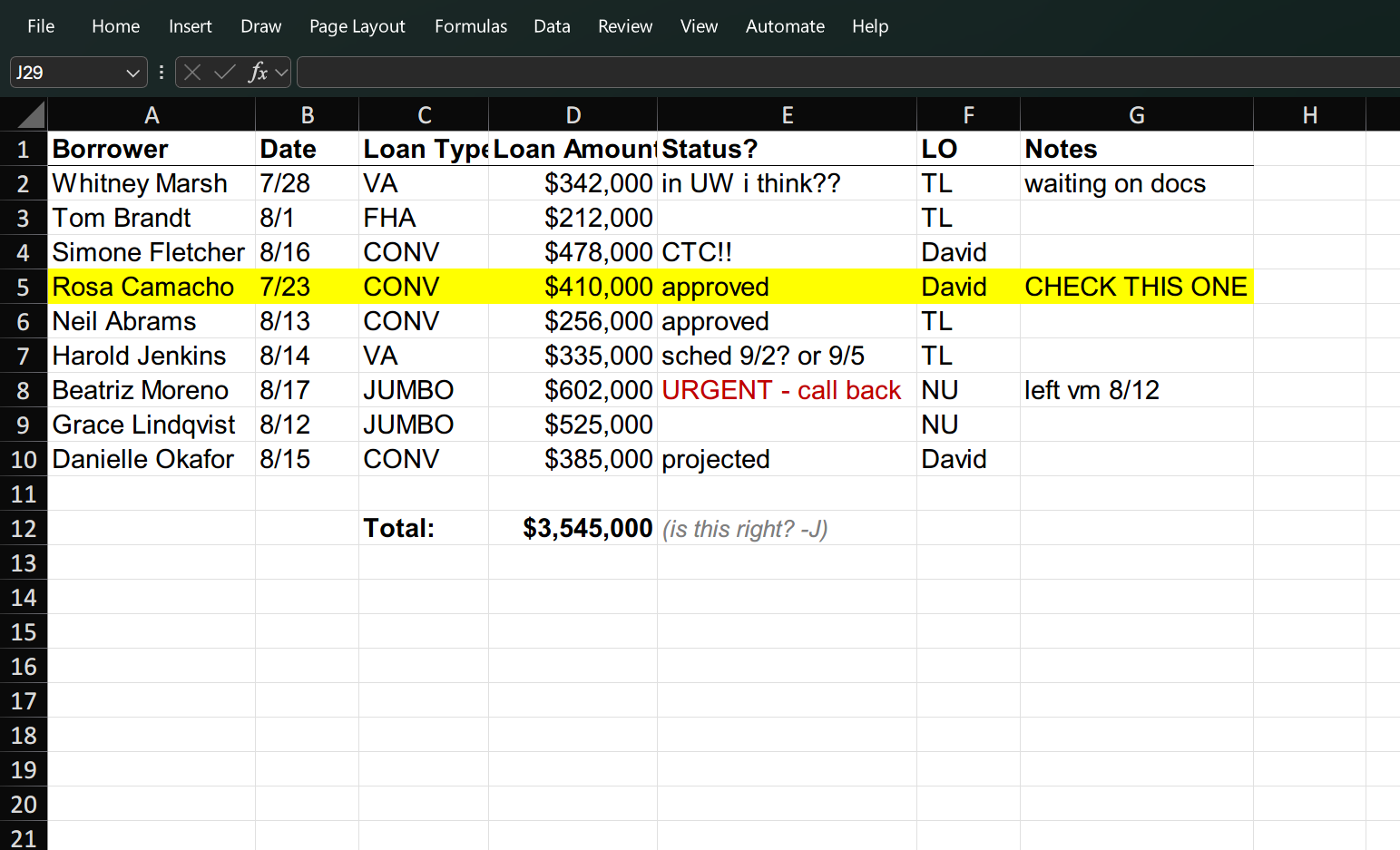Open the File menu

(41, 26)
